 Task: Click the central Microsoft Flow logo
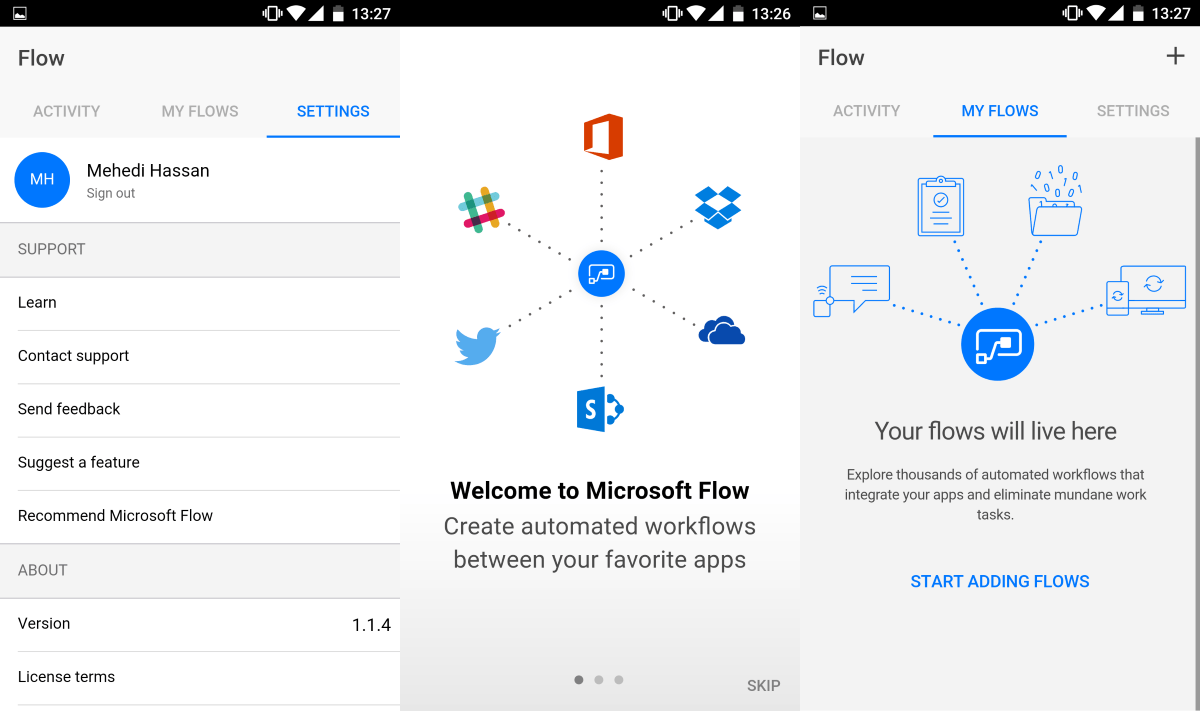(601, 273)
